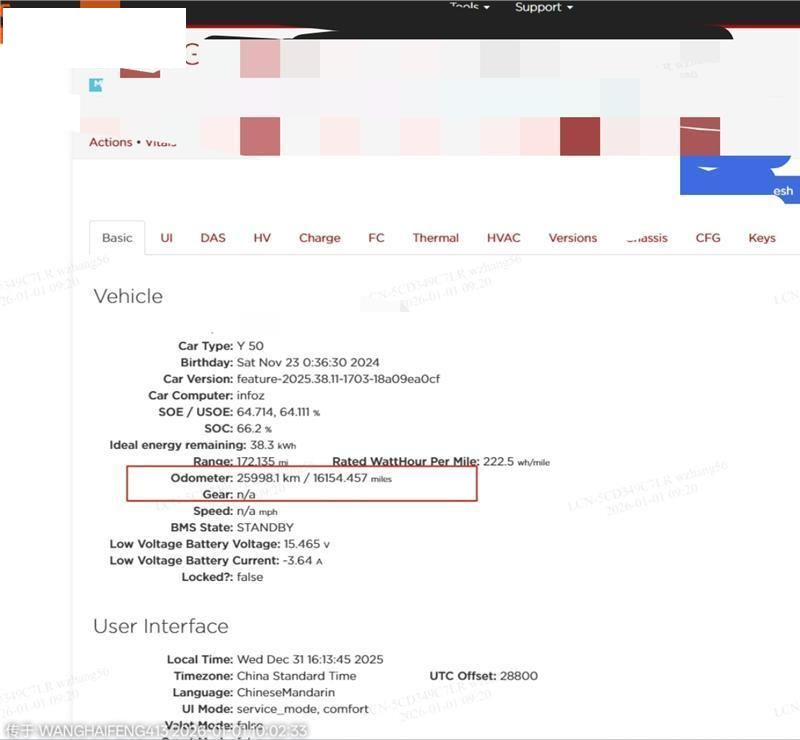Open the Versions tab
The height and width of the screenshot is (740, 800).
(572, 238)
